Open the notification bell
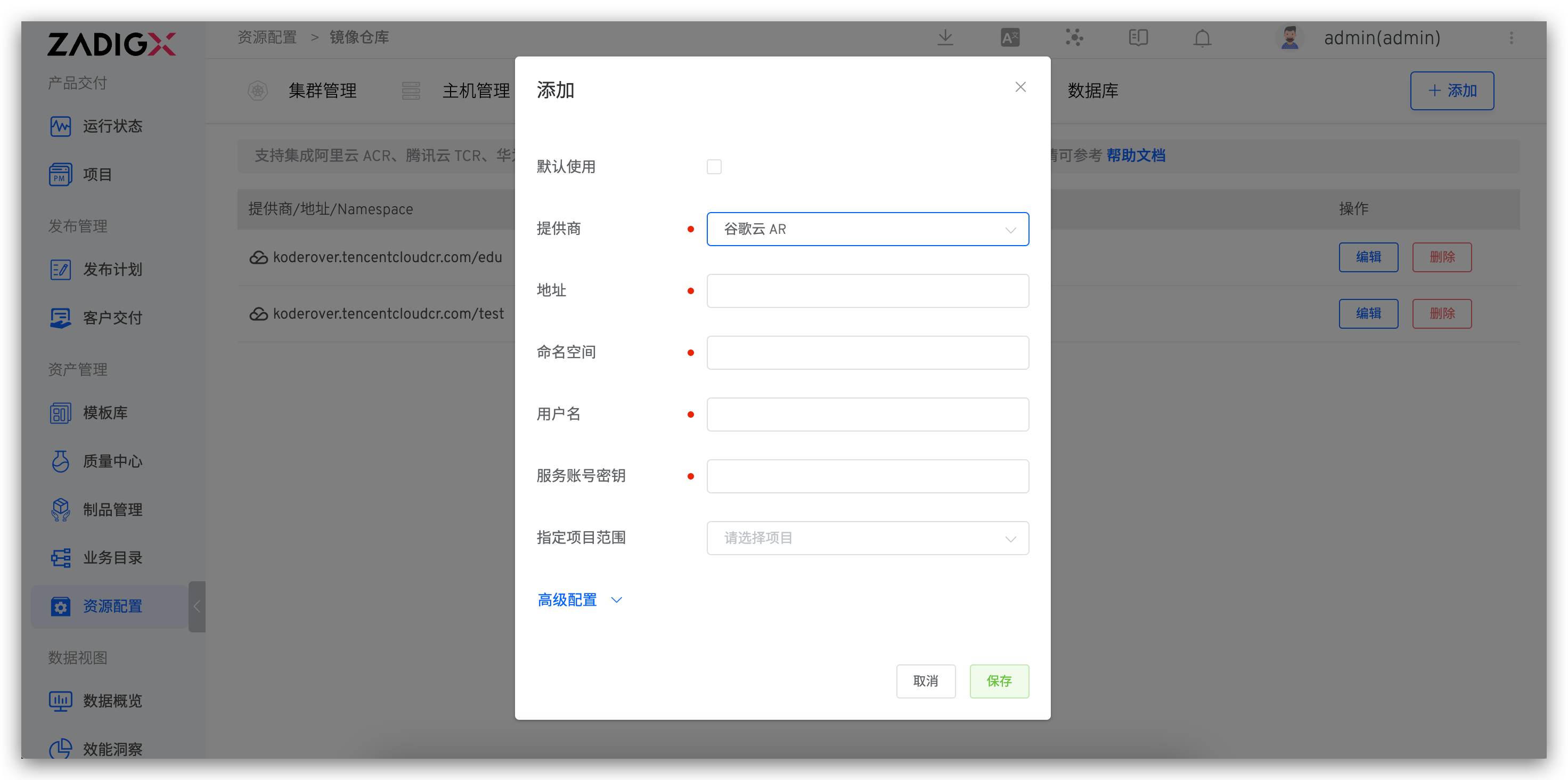1568x780 pixels. (x=1202, y=38)
